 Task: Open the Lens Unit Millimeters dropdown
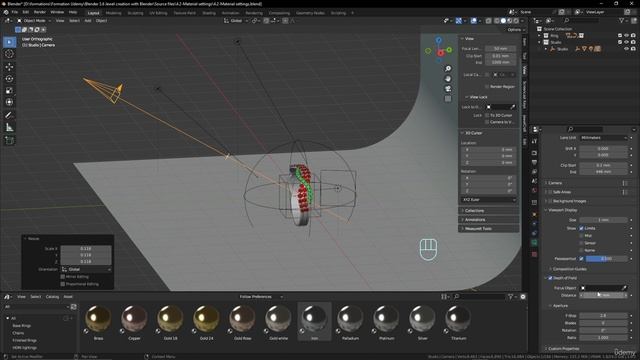604,138
